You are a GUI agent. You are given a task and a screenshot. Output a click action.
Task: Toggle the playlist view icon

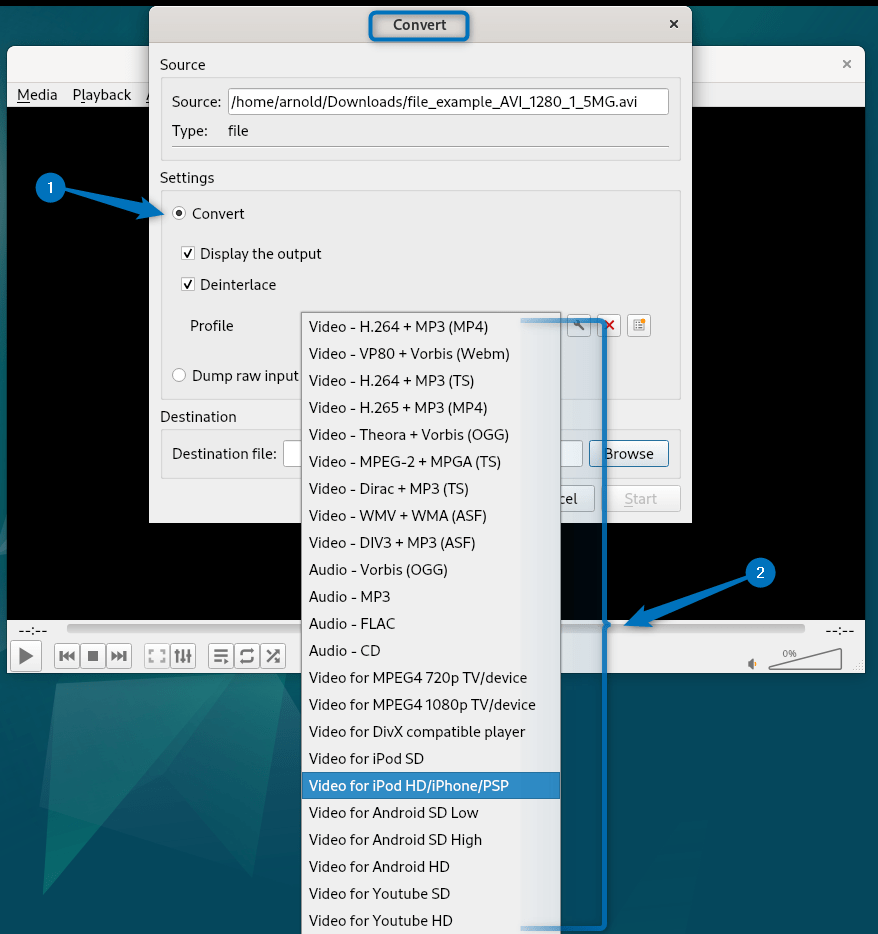[x=221, y=656]
